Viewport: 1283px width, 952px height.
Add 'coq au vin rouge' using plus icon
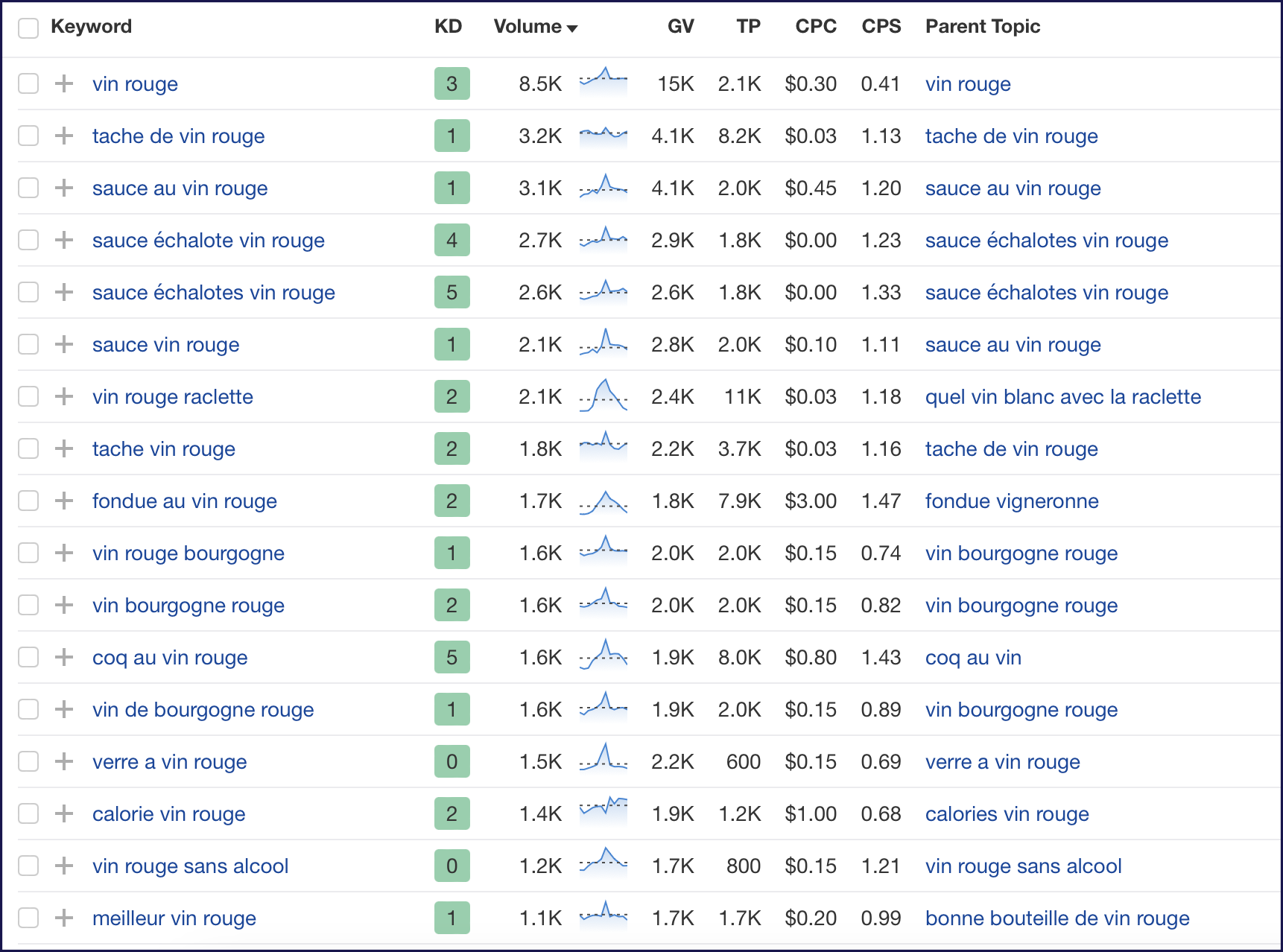[x=64, y=657]
